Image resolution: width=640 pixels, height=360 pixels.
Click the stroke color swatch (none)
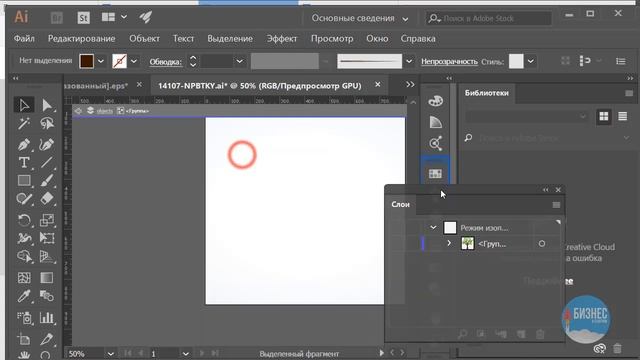coord(119,61)
